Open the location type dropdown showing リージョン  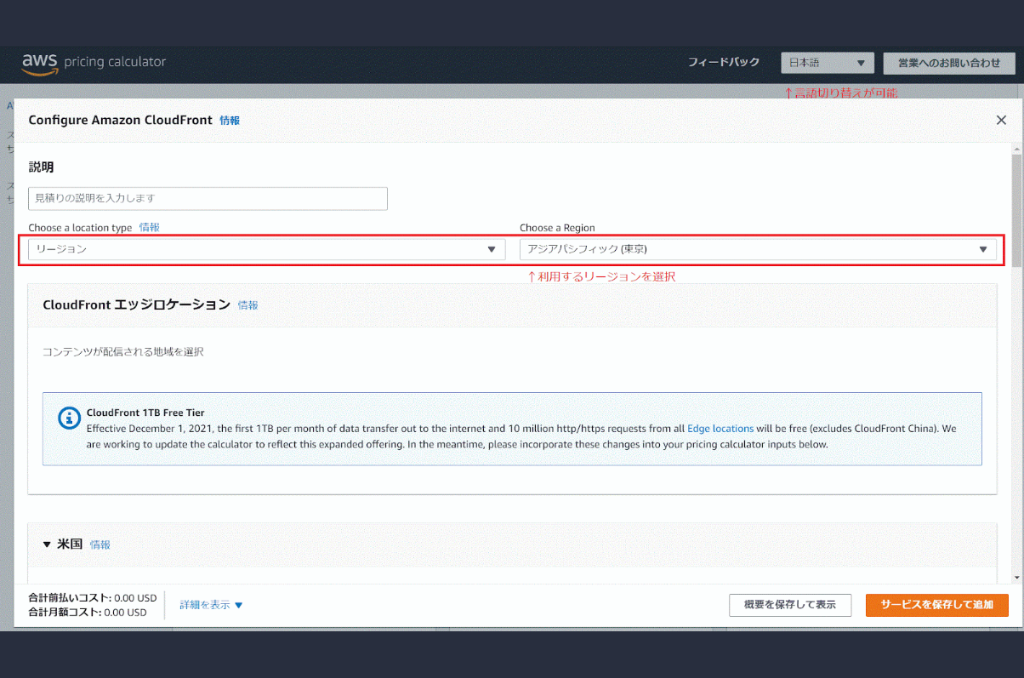point(266,250)
